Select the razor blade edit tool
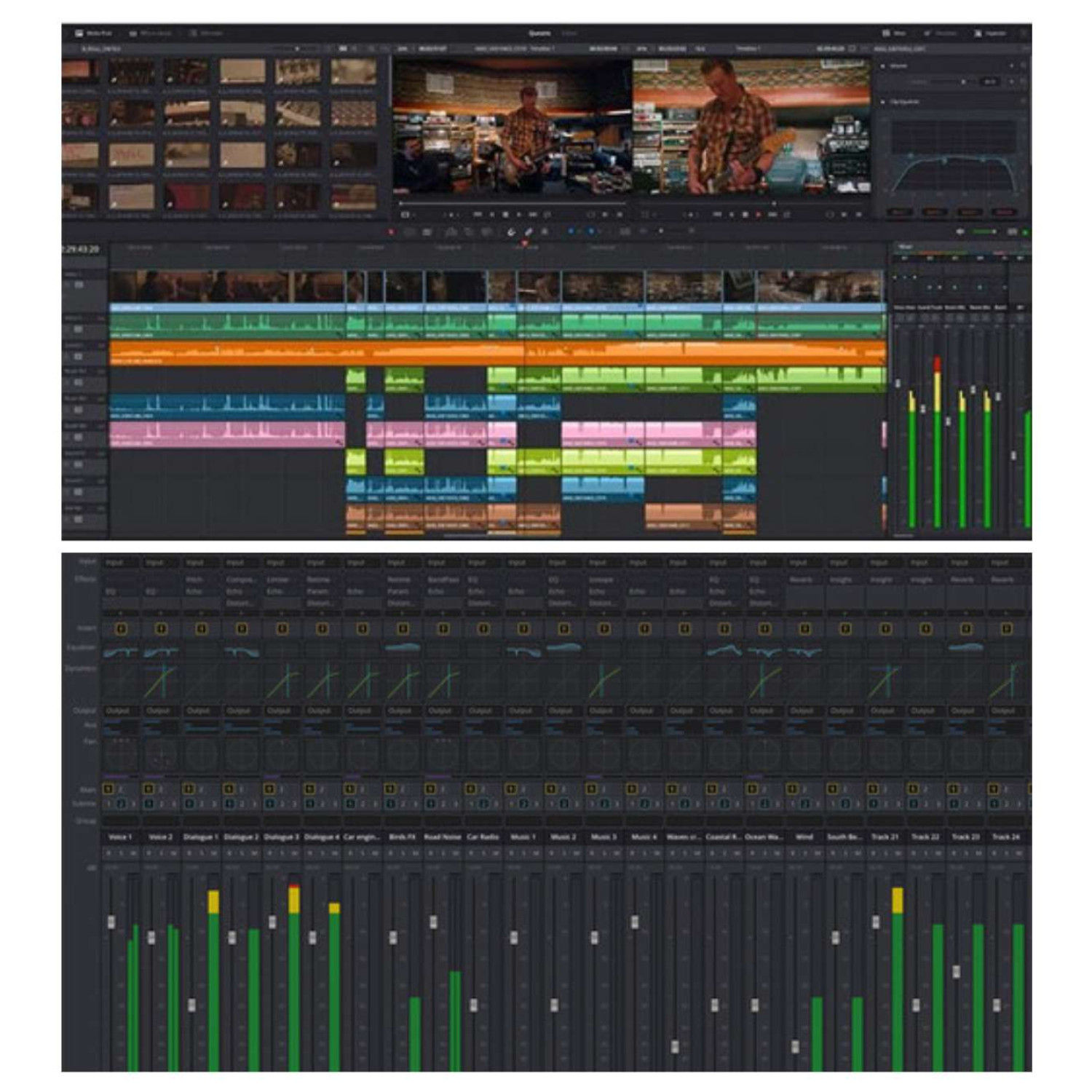Image resolution: width=1092 pixels, height=1092 pixels. point(529,231)
